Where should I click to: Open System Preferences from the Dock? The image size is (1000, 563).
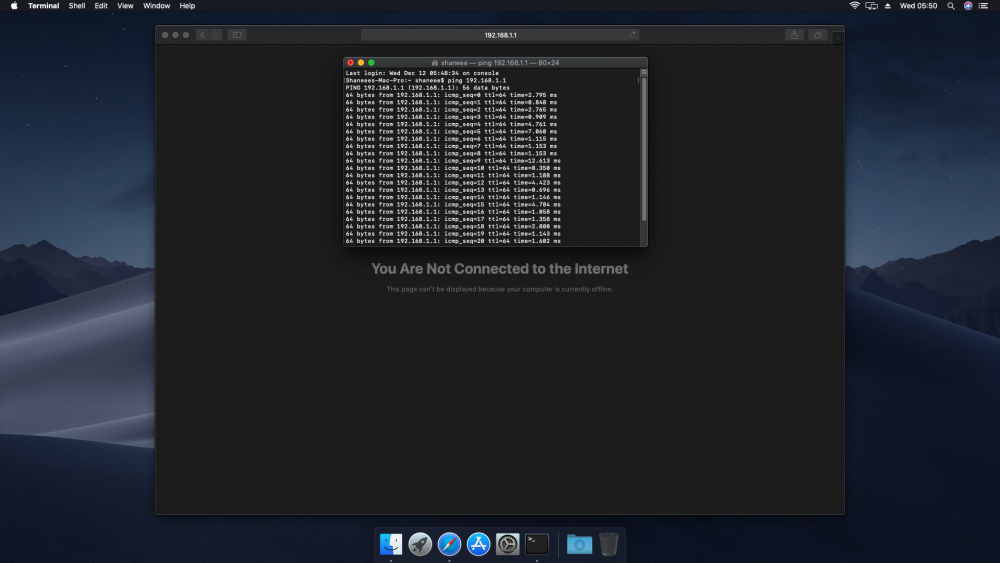click(x=508, y=544)
